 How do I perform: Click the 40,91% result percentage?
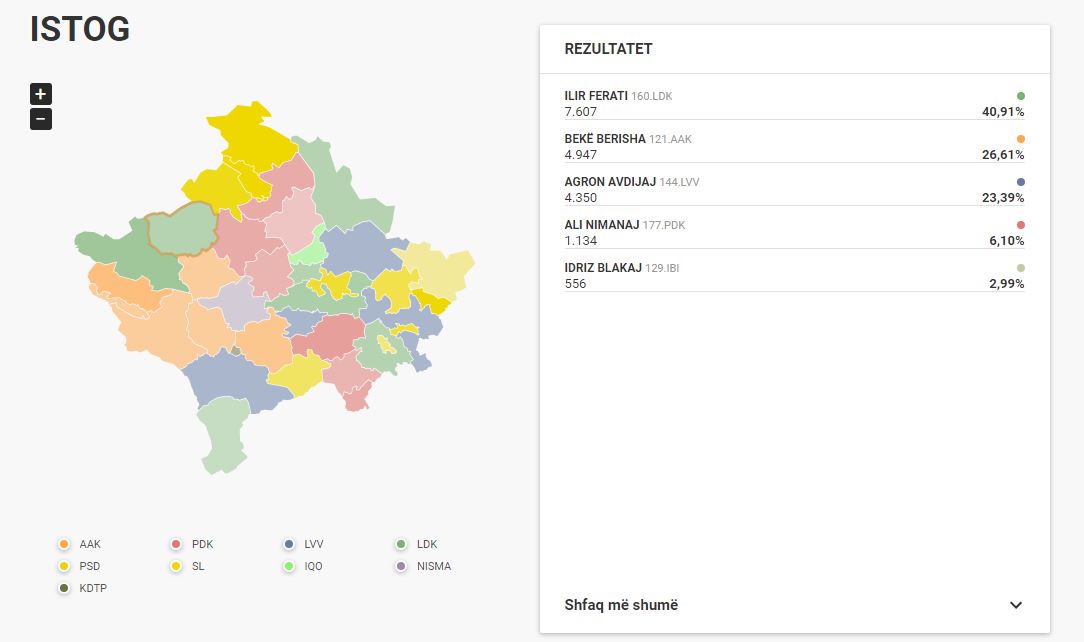(1003, 112)
